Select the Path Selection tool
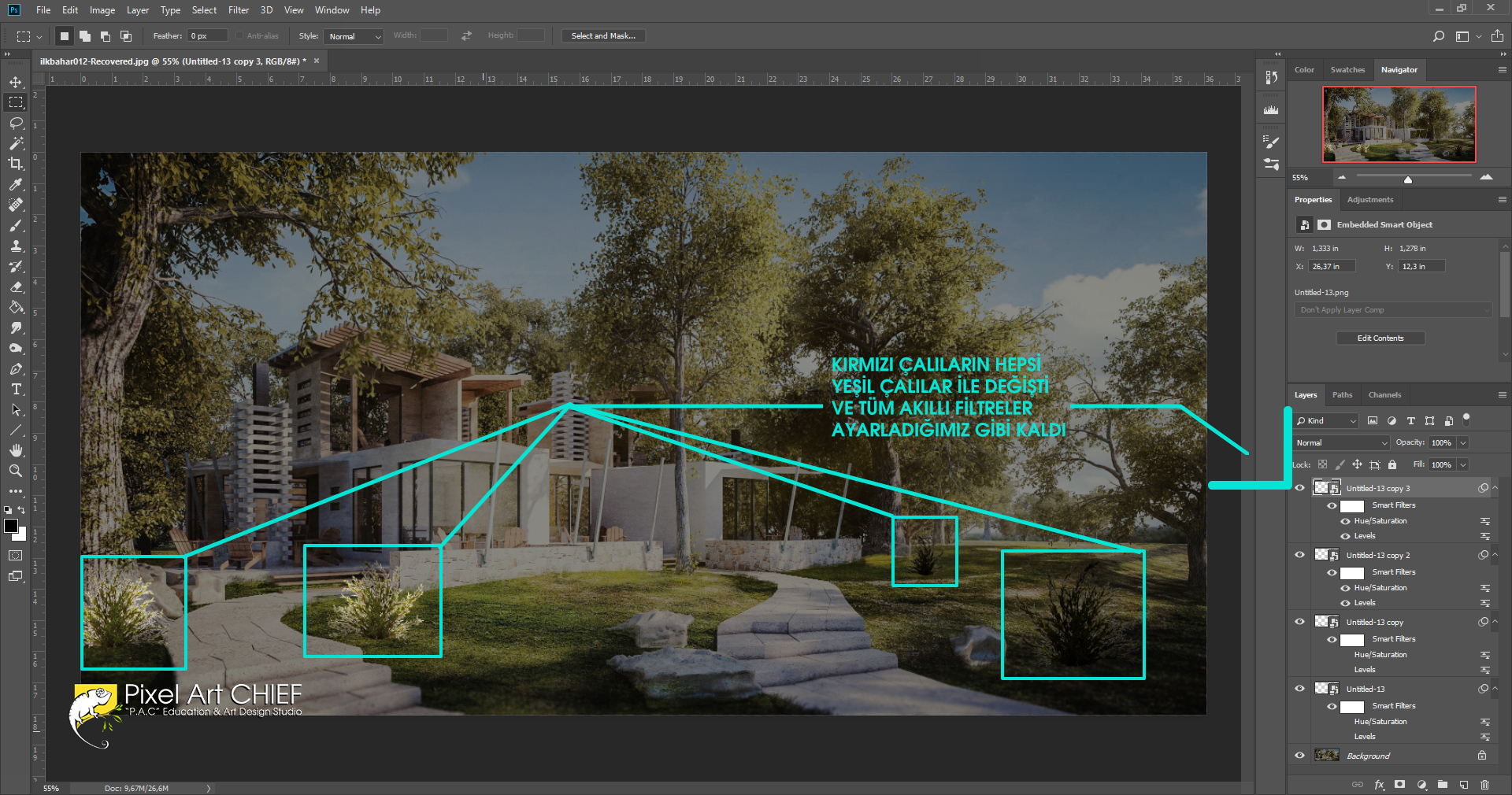Image resolution: width=1512 pixels, height=795 pixels. tap(16, 409)
